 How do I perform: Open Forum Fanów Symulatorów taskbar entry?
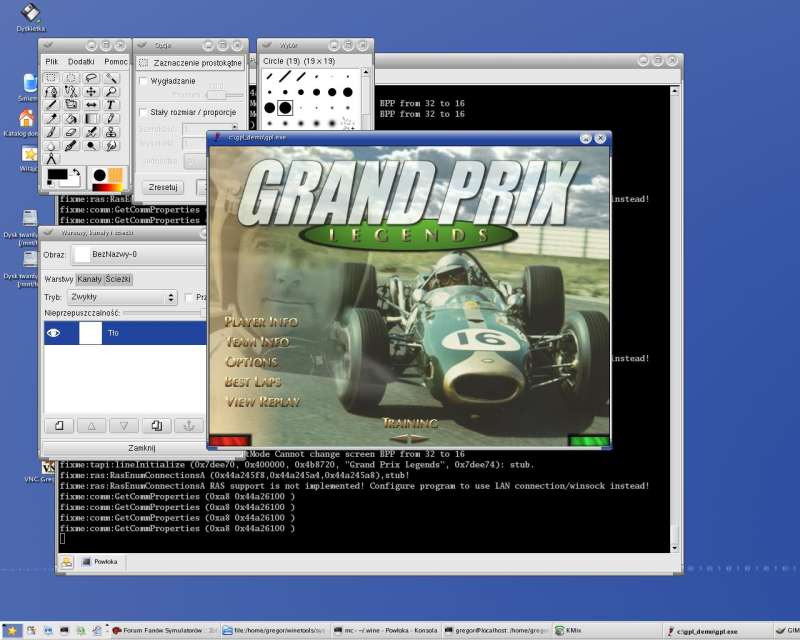coord(165,631)
